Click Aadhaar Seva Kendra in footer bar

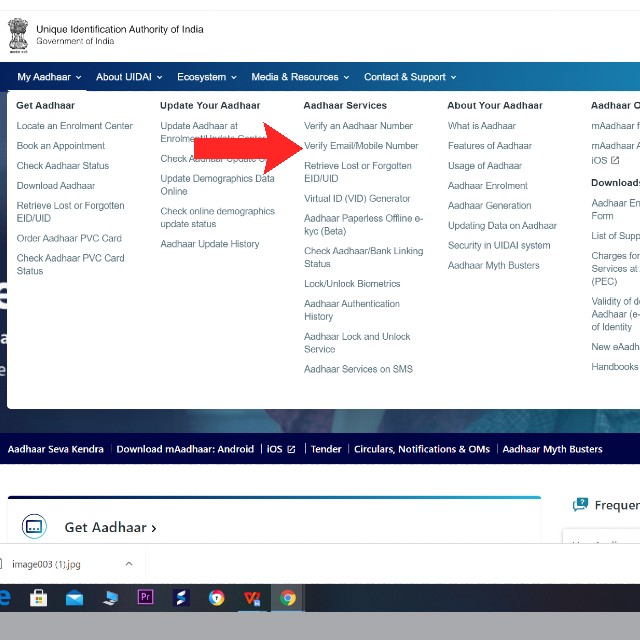click(56, 449)
